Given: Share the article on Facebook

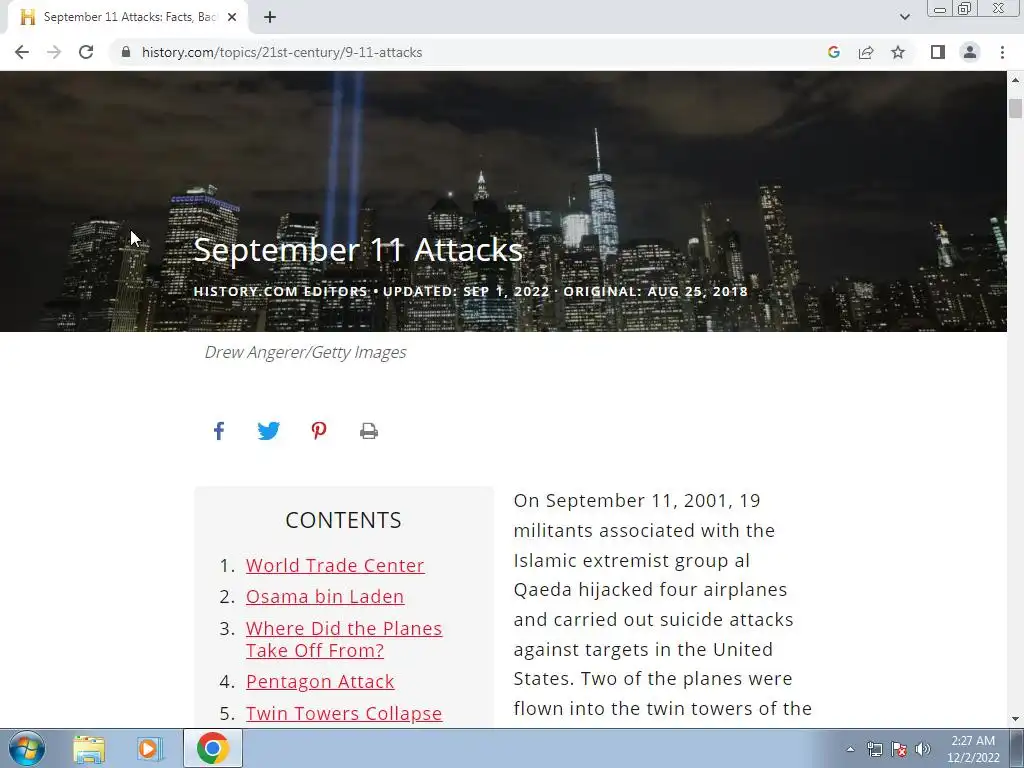Looking at the screenshot, I should tap(219, 431).
